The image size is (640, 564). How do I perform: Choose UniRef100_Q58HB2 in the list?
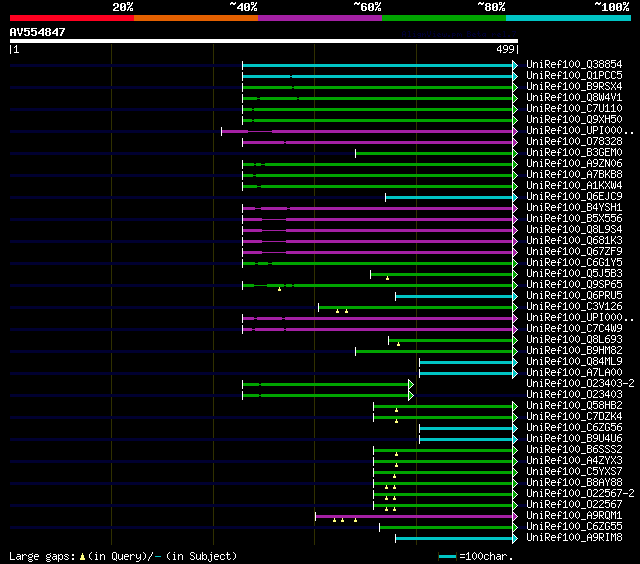[x=574, y=406]
